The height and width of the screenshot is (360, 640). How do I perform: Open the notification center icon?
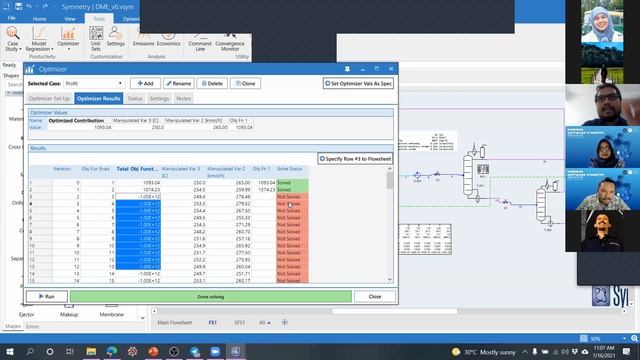[x=627, y=351]
